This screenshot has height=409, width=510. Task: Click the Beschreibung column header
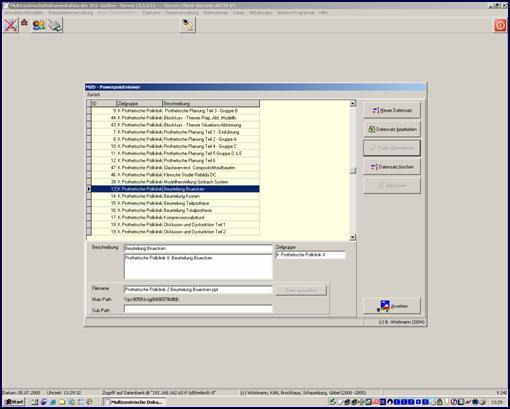coord(211,103)
